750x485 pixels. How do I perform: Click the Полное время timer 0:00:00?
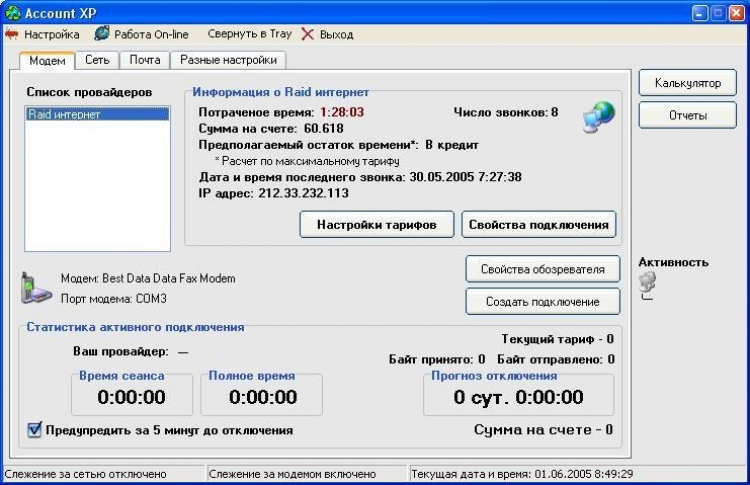pos(263,397)
